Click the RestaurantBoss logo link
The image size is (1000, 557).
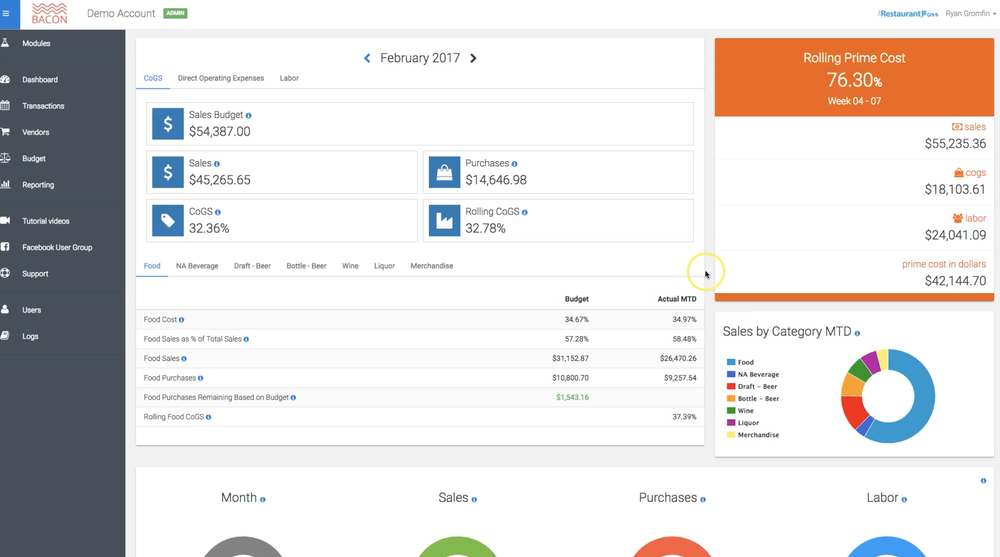point(908,13)
